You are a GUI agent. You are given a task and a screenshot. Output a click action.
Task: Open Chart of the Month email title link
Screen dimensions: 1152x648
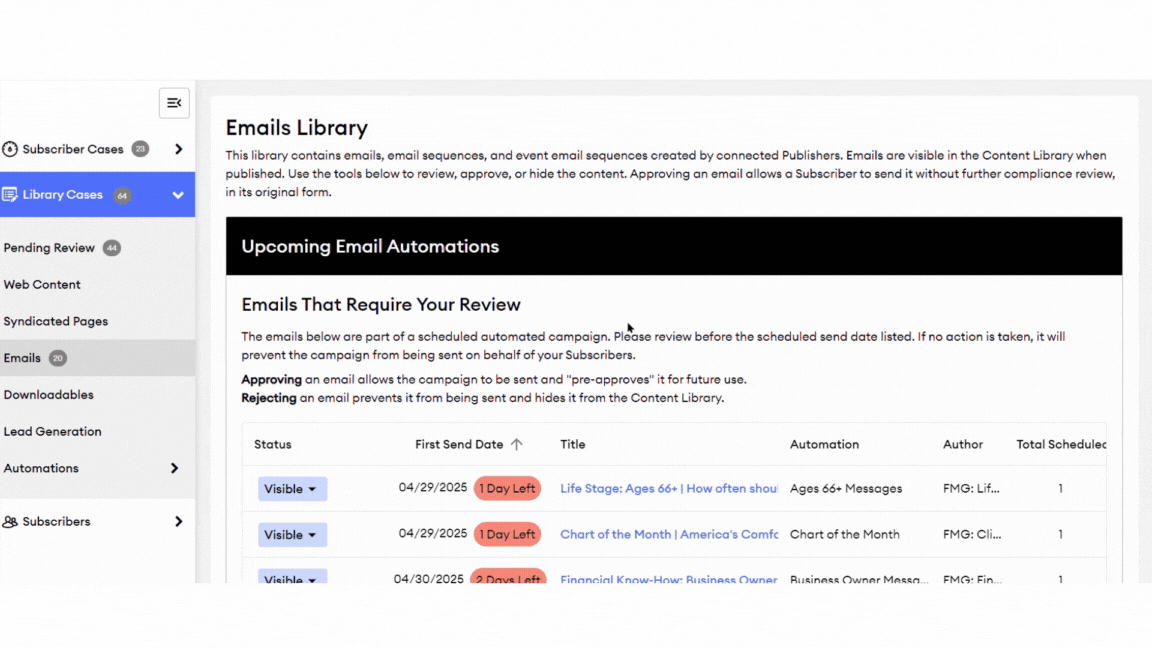click(668, 535)
